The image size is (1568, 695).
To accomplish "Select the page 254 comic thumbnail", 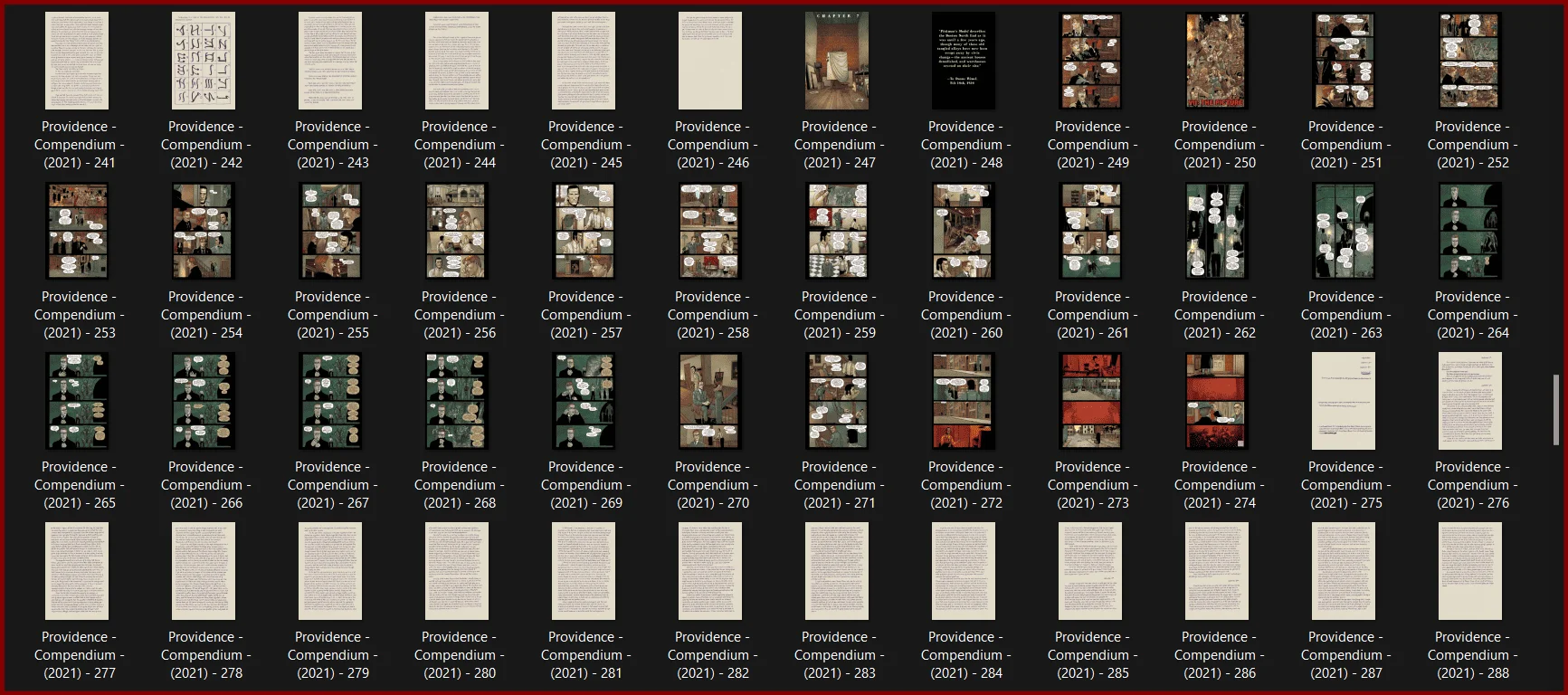I will (x=204, y=231).
